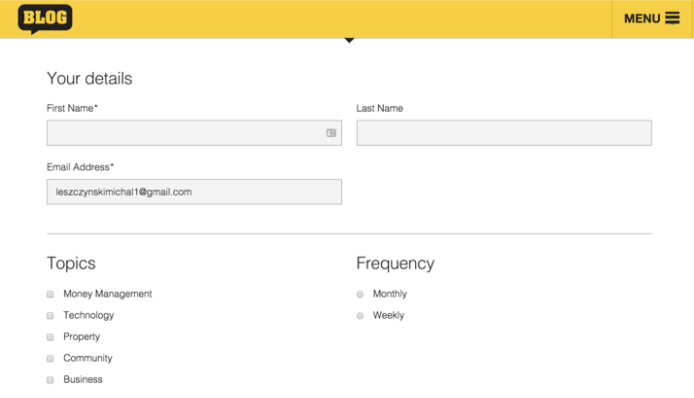Click the "Technology" label text
This screenshot has width=694, height=398.
(89, 315)
